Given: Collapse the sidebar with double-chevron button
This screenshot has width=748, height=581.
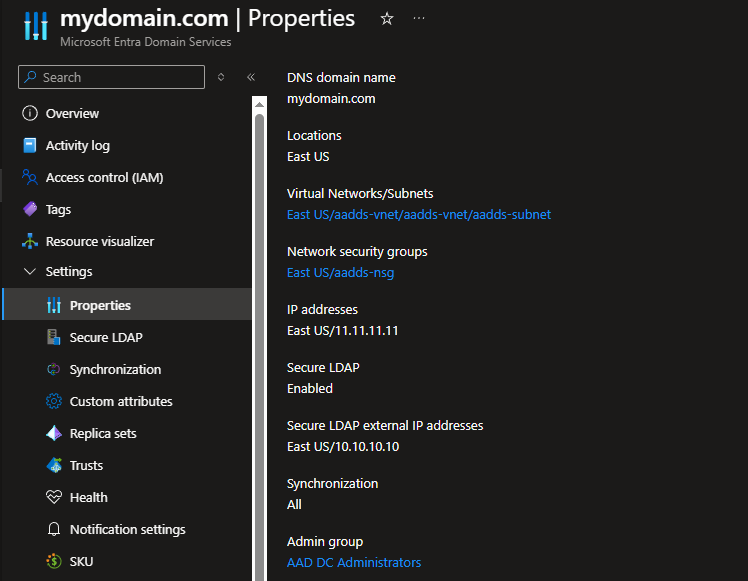Looking at the screenshot, I should (251, 77).
